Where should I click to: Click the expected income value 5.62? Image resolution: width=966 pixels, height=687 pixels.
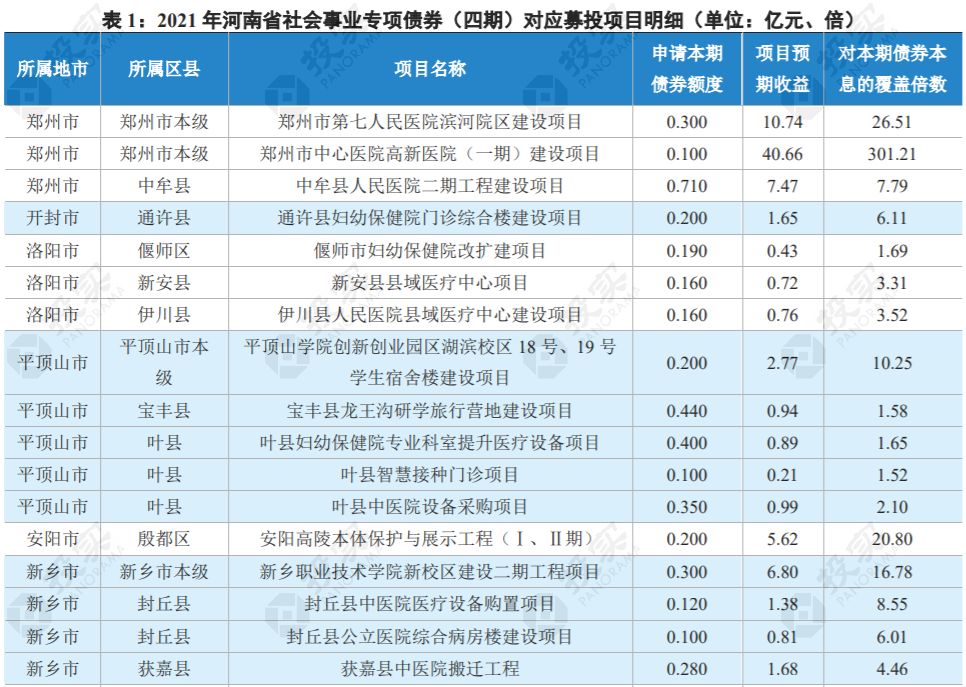coord(782,539)
